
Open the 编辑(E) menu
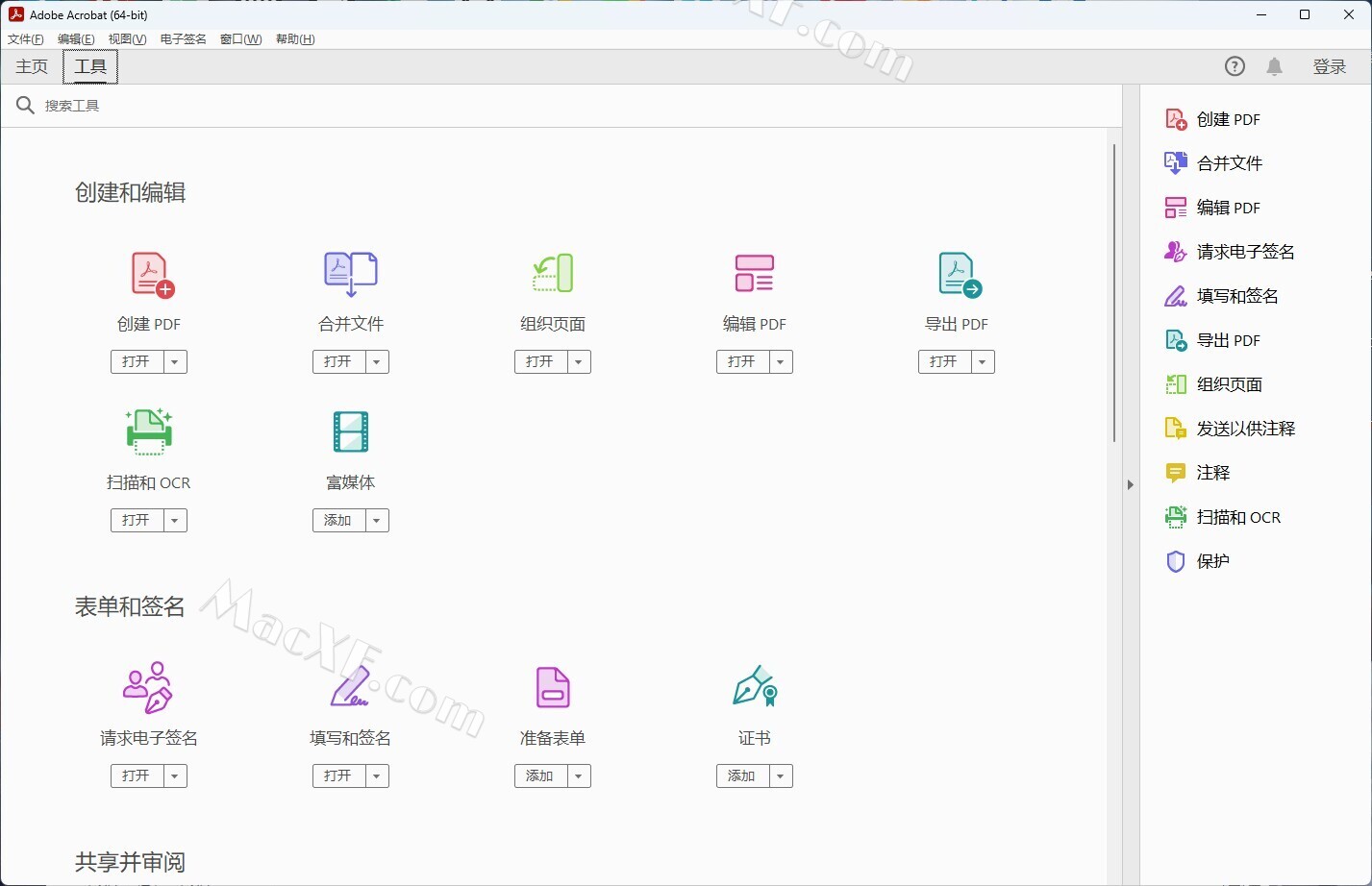76,39
